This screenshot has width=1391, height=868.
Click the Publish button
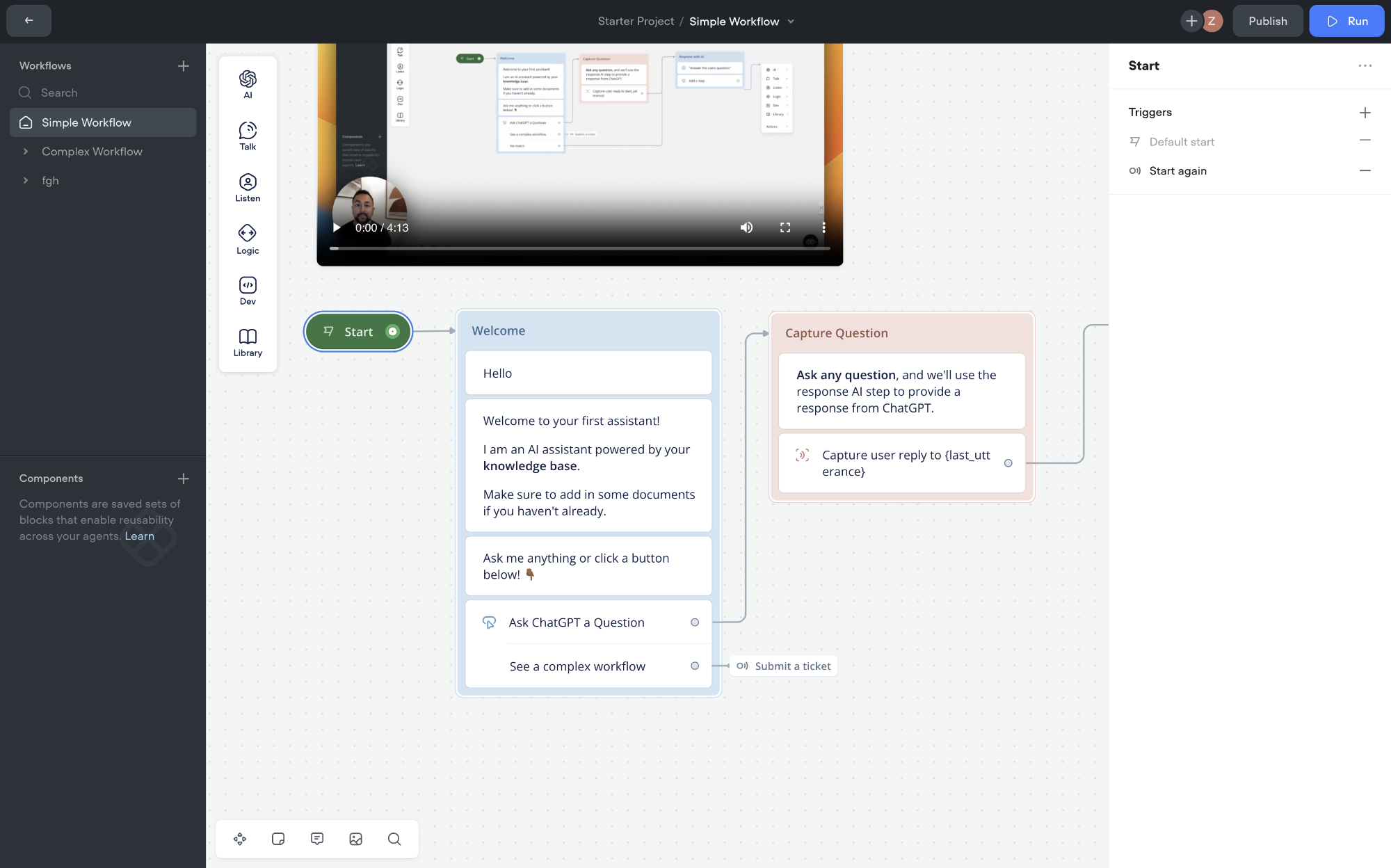click(x=1267, y=21)
